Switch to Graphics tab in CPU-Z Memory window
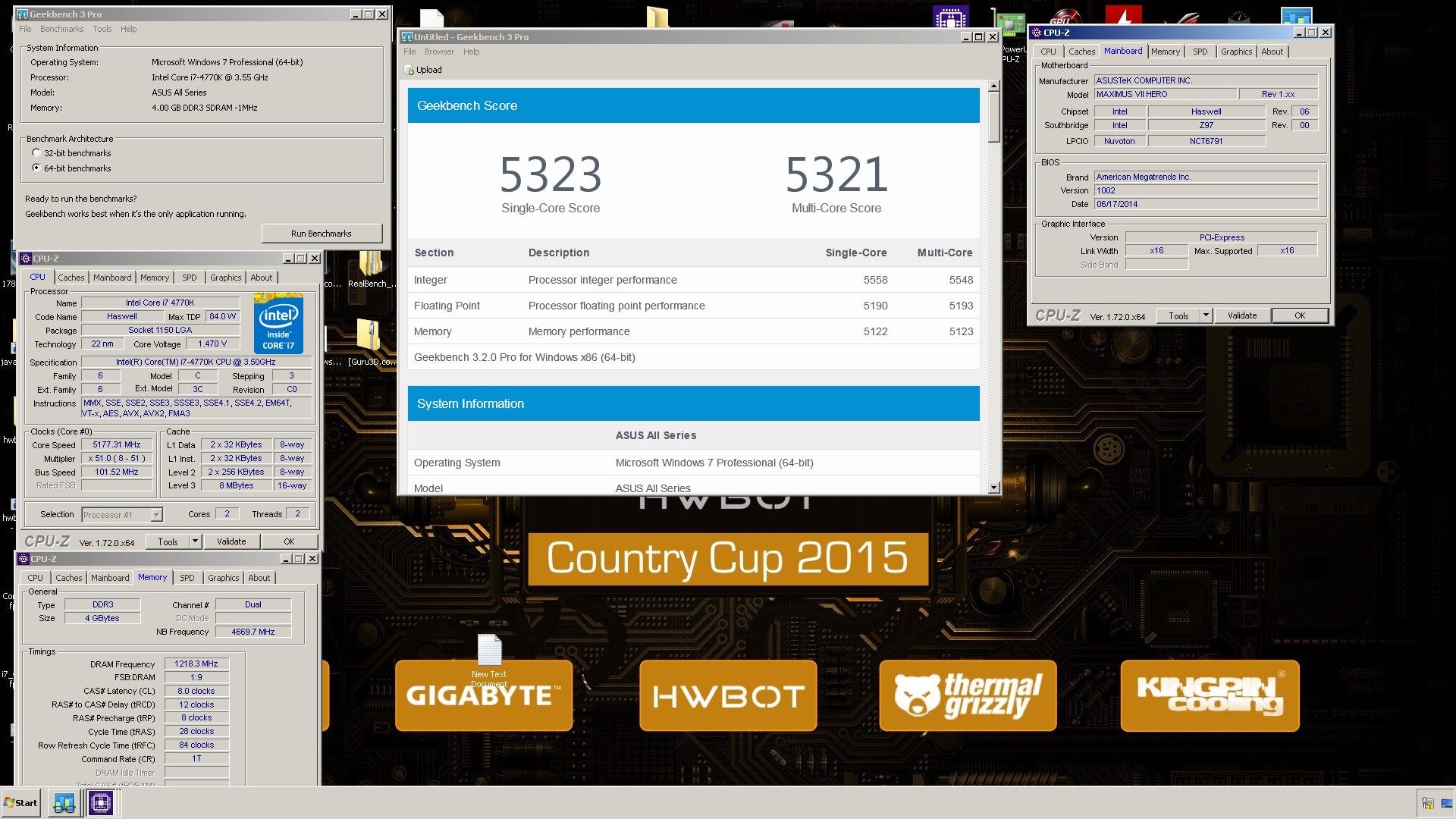The image size is (1456, 819). click(223, 578)
